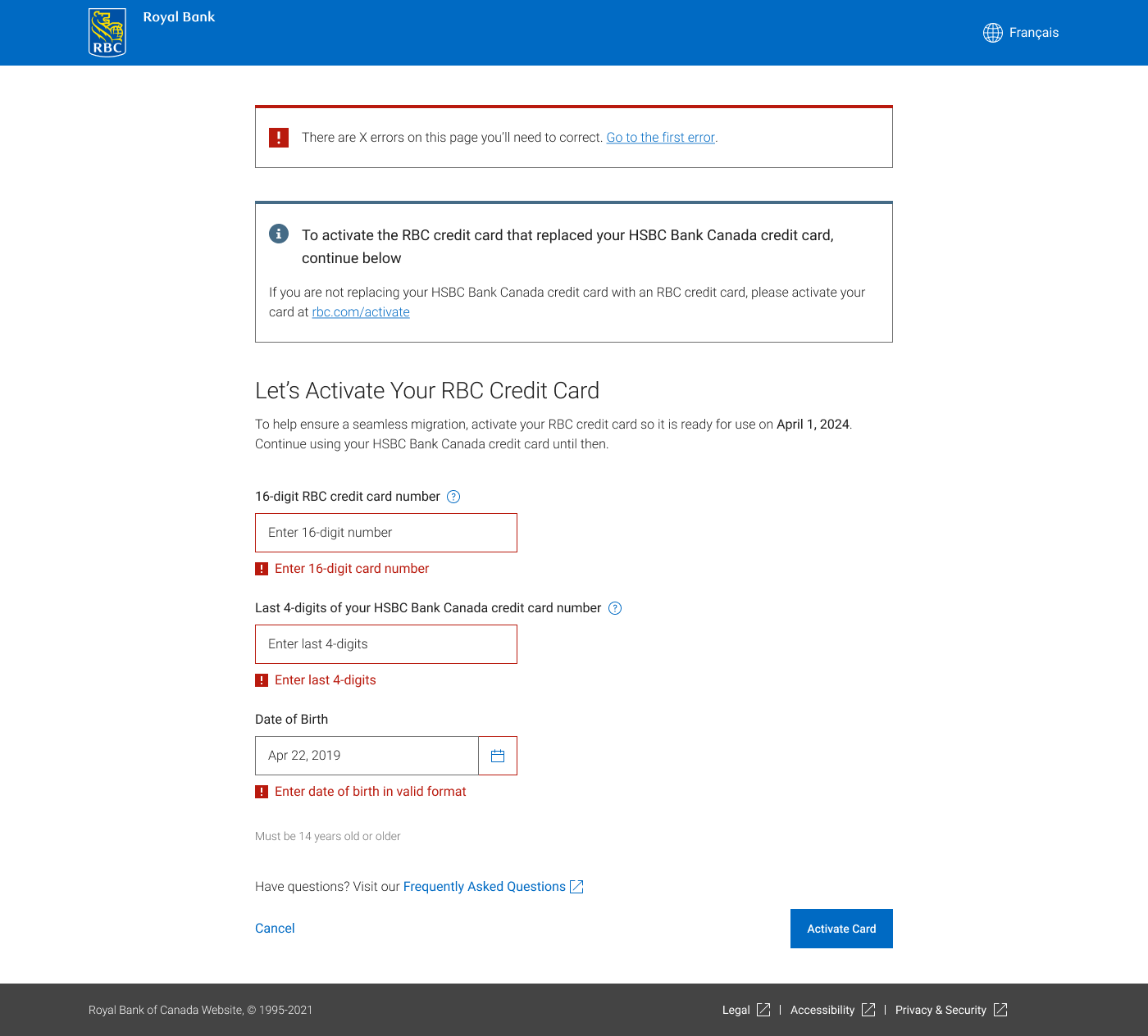Focus the 16-digit card number field
The width and height of the screenshot is (1148, 1036).
tap(386, 533)
